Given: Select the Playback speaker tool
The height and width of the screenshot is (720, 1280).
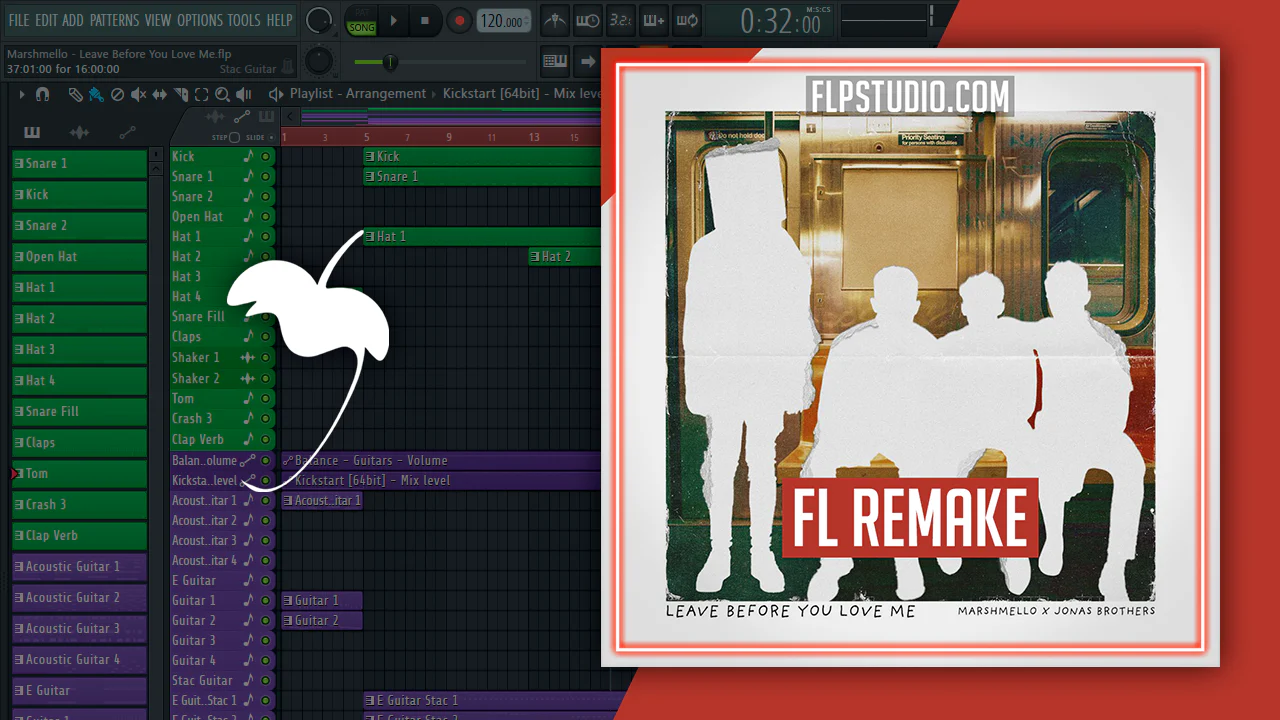Looking at the screenshot, I should pyautogui.click(x=243, y=95).
